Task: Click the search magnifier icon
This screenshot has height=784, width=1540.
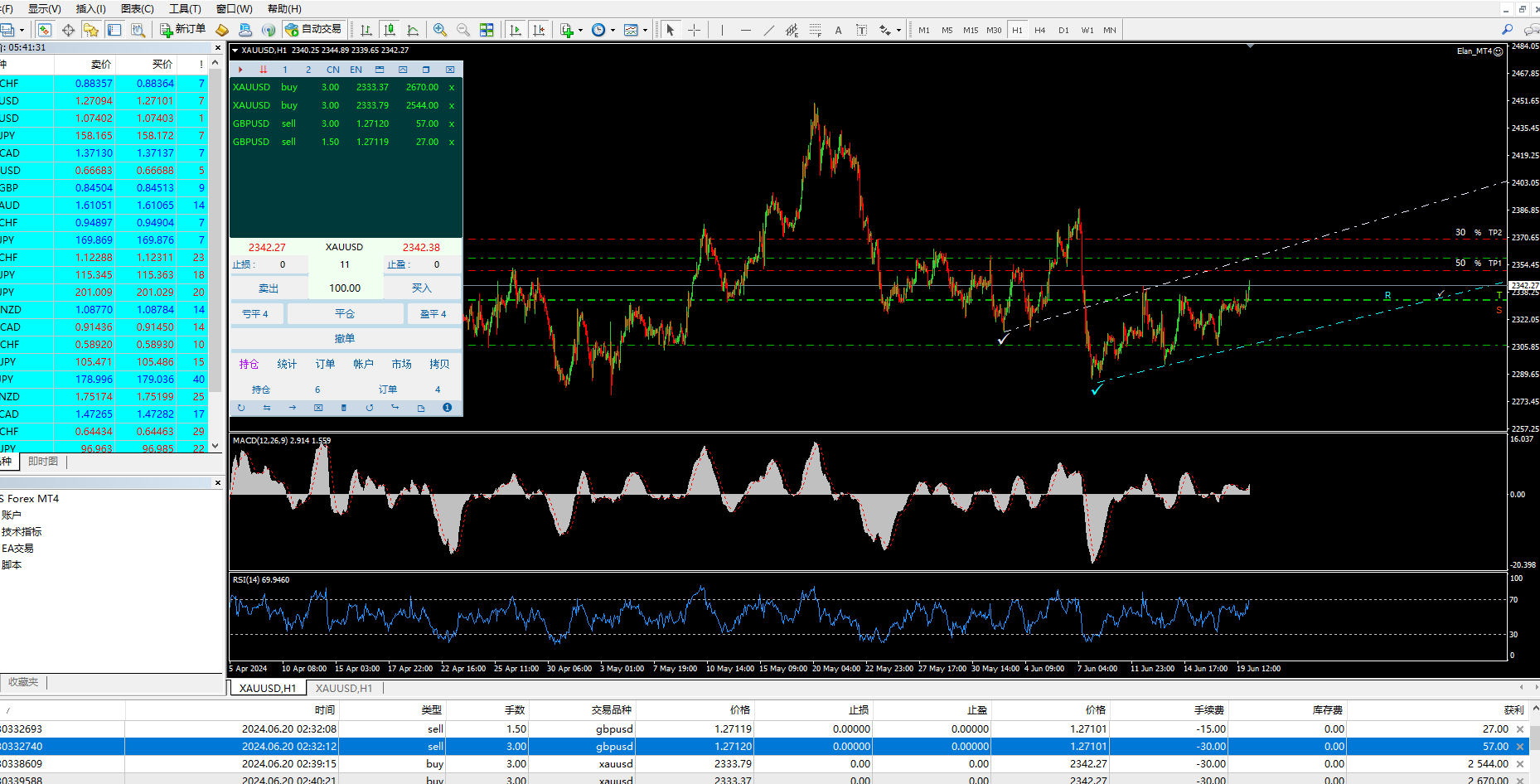Action: coord(1507,30)
